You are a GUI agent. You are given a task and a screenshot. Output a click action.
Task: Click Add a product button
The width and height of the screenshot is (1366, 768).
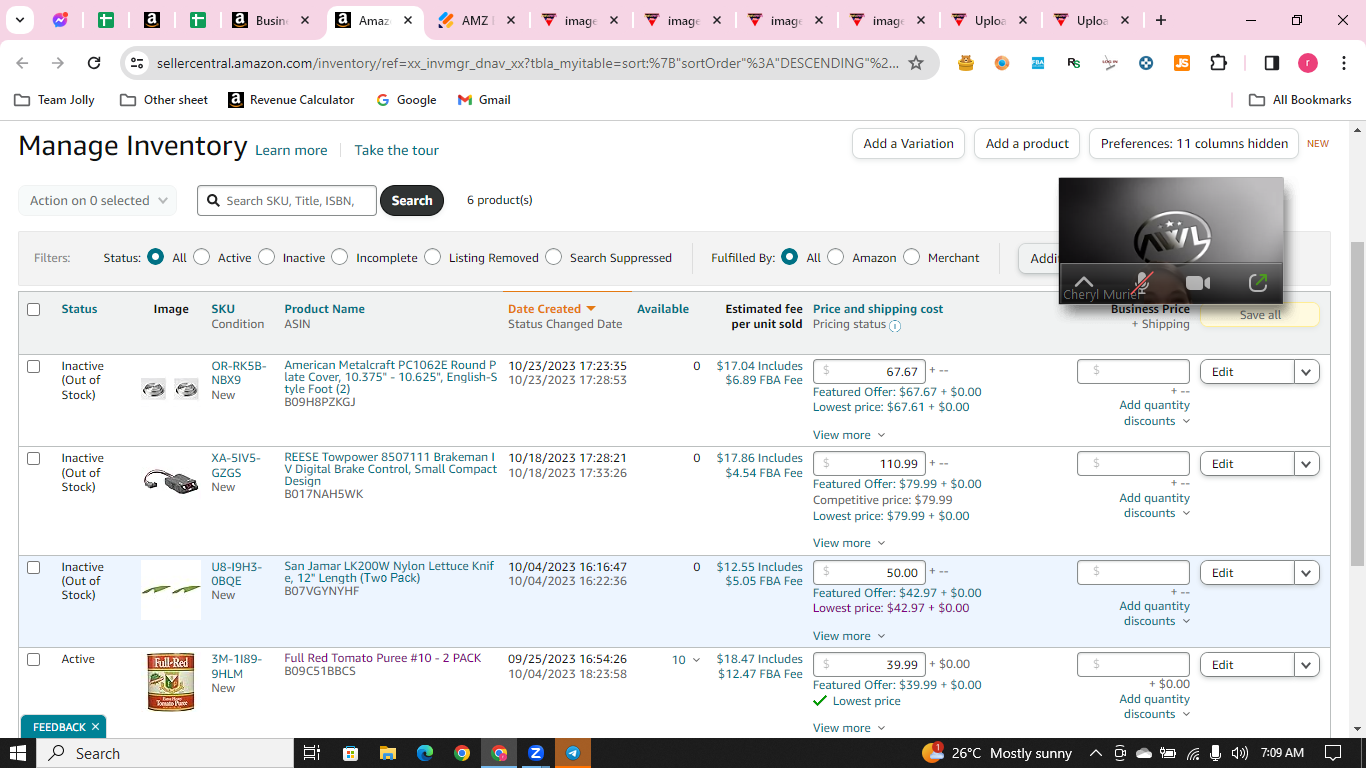1027,143
